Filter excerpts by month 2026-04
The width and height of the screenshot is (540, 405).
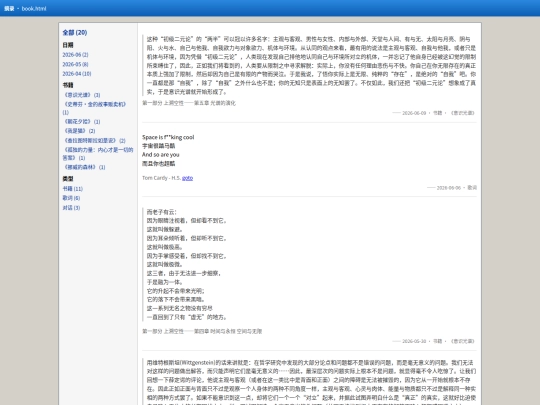click(77, 74)
